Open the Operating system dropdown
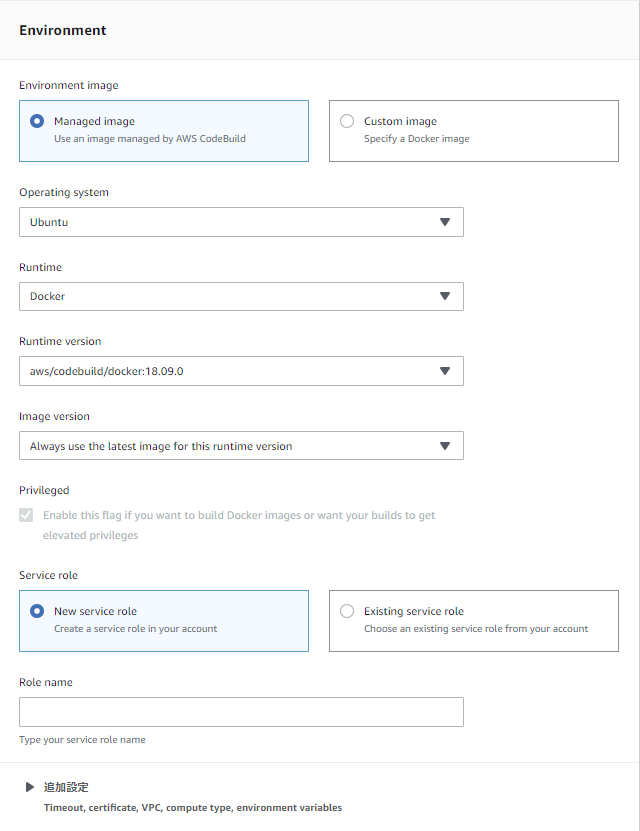Screen dimensions: 640x831 point(240,222)
